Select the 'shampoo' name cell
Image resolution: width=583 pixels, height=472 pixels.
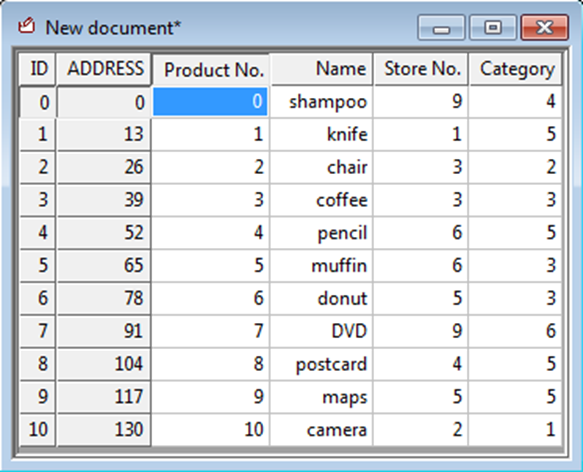pyautogui.click(x=321, y=102)
